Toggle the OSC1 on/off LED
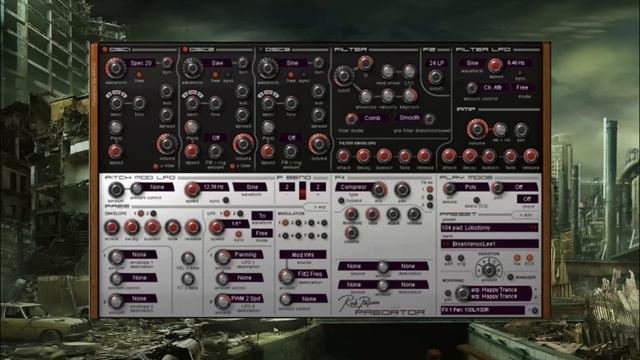Viewport: 640px width, 360px height. pyautogui.click(x=104, y=49)
